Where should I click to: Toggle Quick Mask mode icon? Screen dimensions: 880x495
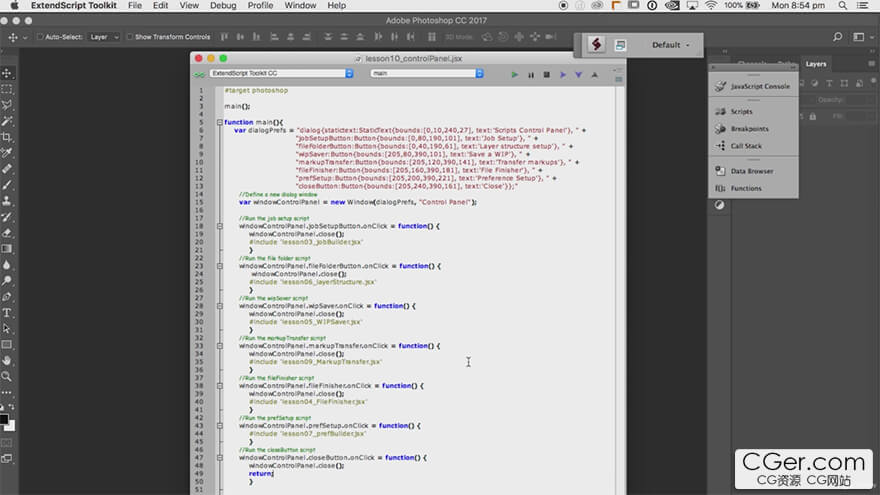point(7,443)
